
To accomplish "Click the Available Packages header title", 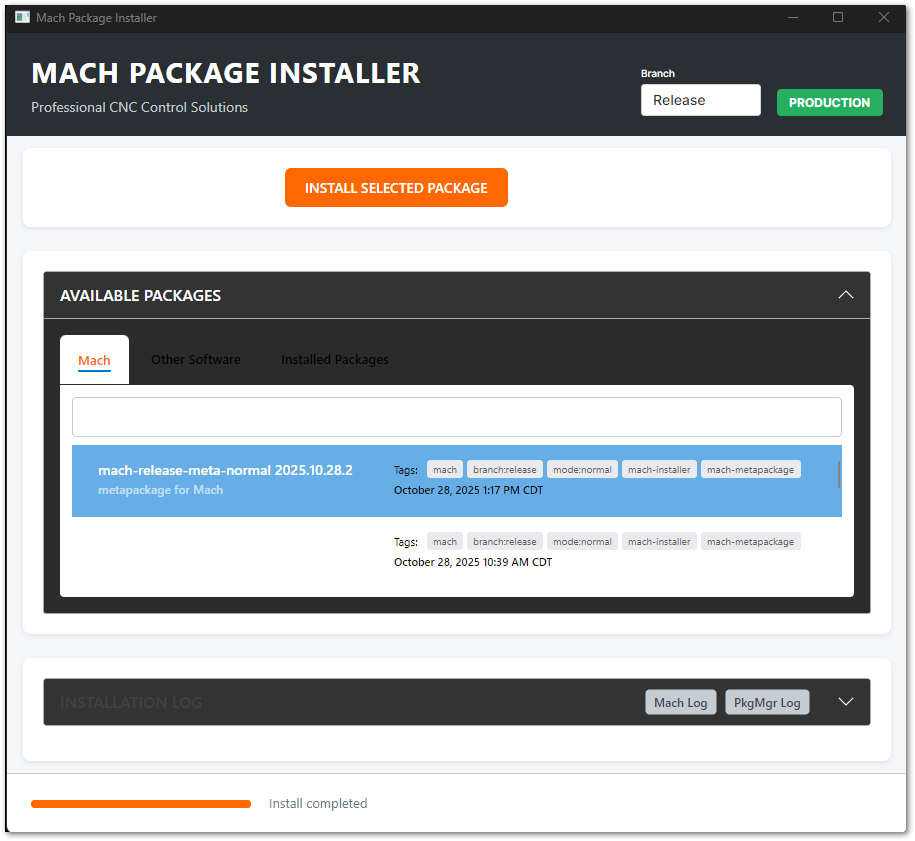I will point(140,295).
